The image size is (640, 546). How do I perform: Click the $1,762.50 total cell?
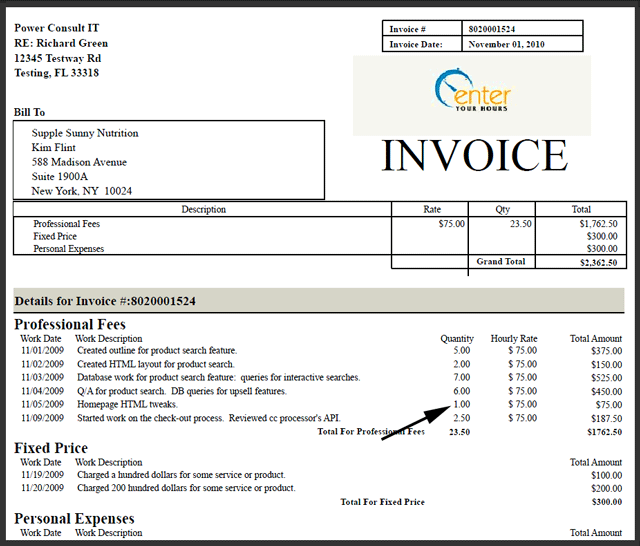coord(598,224)
